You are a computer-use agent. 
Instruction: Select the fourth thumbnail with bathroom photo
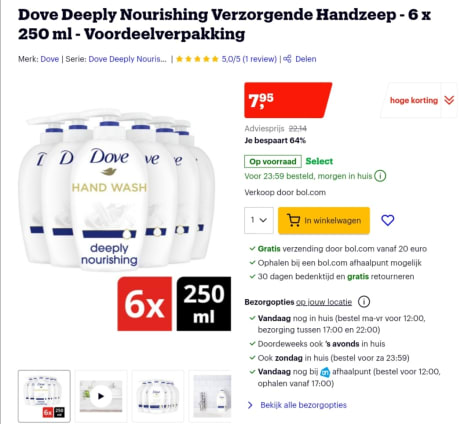(211, 396)
